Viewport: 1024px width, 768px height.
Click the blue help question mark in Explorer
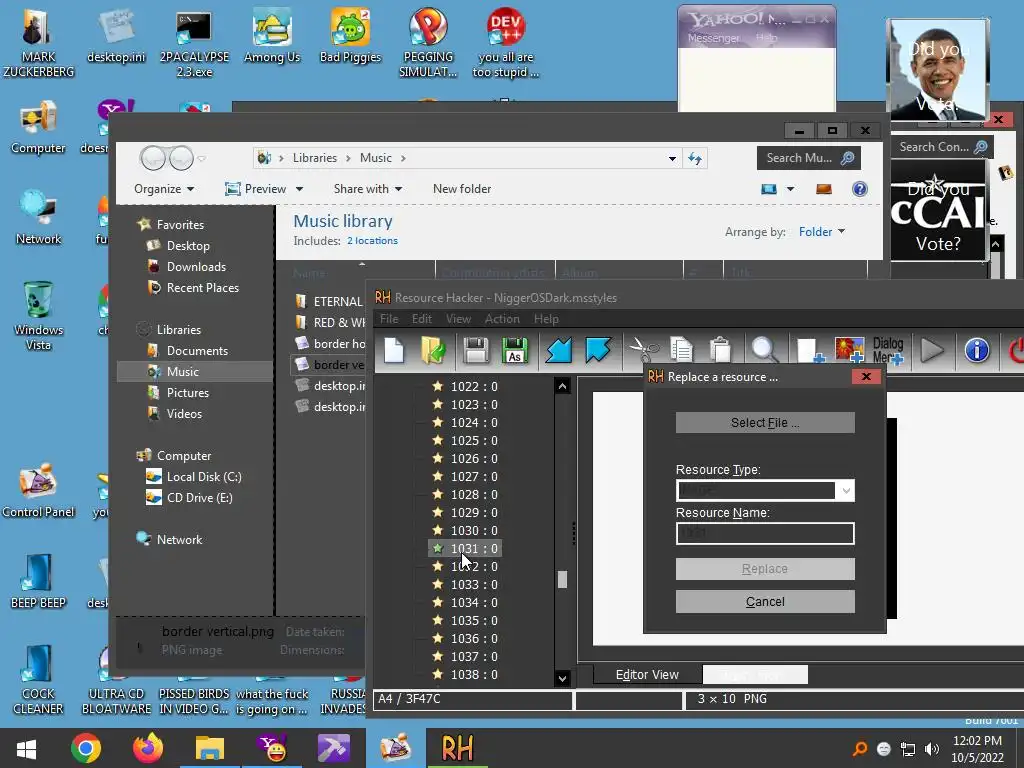coord(859,189)
